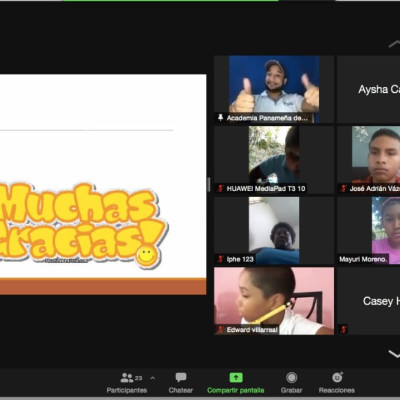Image resolution: width=400 pixels, height=400 pixels.
Task: Open the Participantes panel icon
Action: pyautogui.click(x=127, y=378)
